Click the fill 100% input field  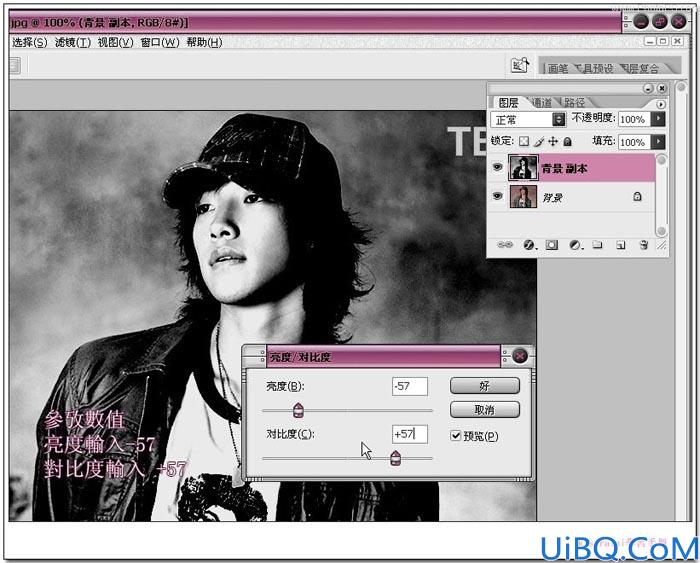[x=633, y=142]
